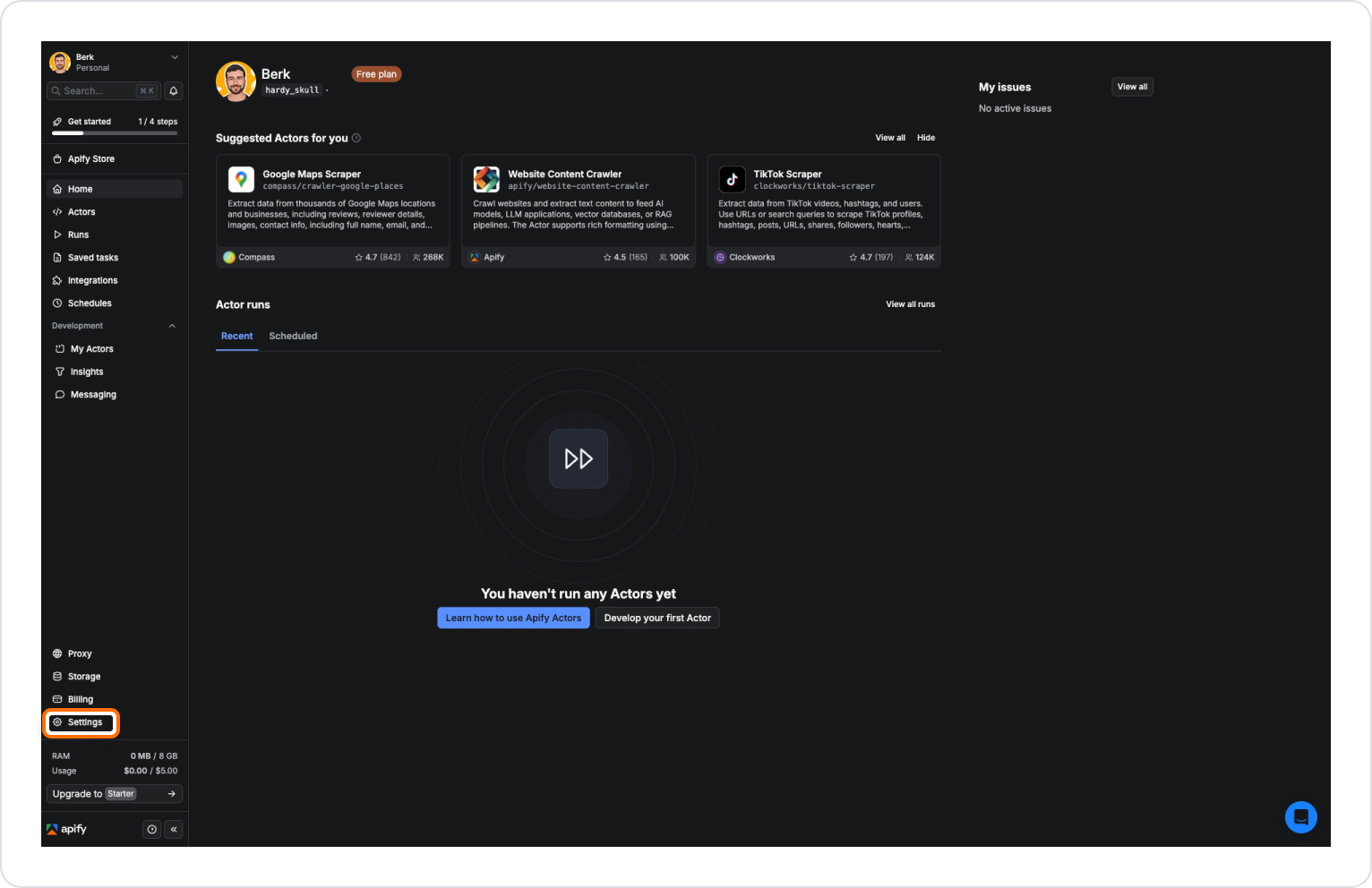The width and height of the screenshot is (1372, 888).
Task: Click the Google Maps Scraper icon
Action: [241, 179]
